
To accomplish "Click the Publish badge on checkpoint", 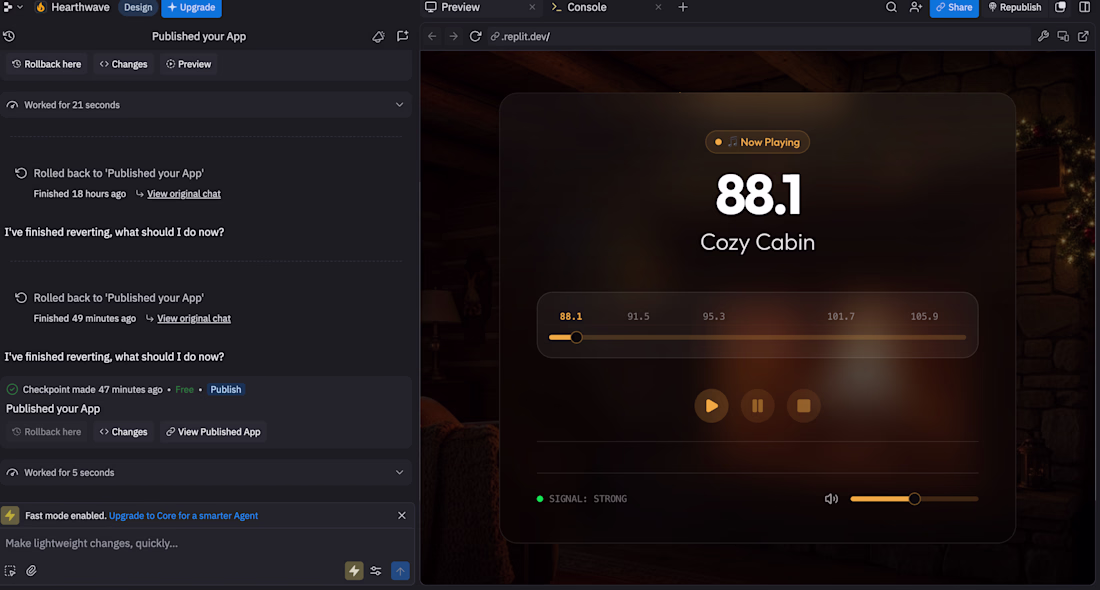I will tap(226, 389).
